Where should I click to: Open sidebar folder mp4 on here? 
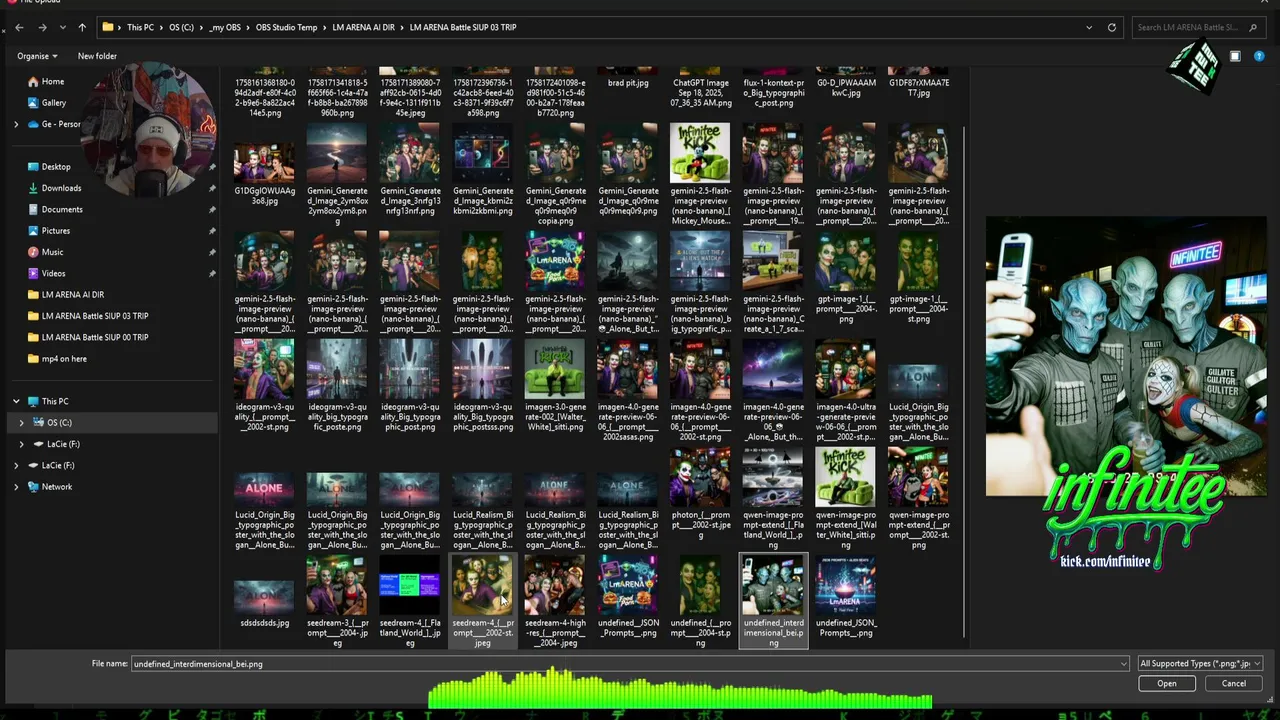[x=64, y=358]
